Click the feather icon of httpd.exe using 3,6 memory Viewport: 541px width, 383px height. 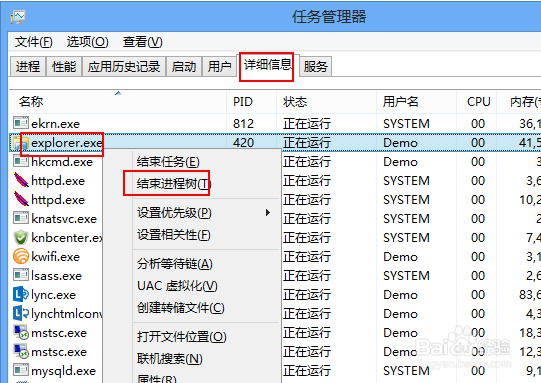coord(21,180)
